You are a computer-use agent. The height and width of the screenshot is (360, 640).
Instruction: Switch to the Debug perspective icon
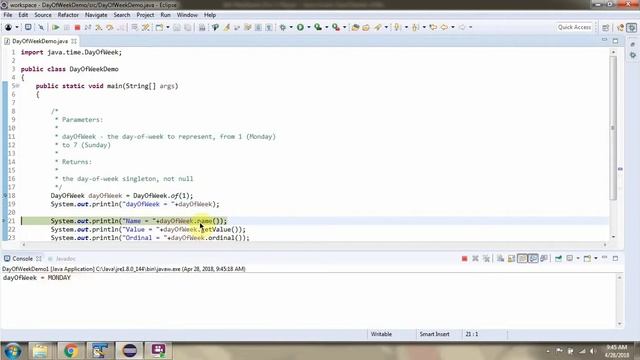coord(631,27)
